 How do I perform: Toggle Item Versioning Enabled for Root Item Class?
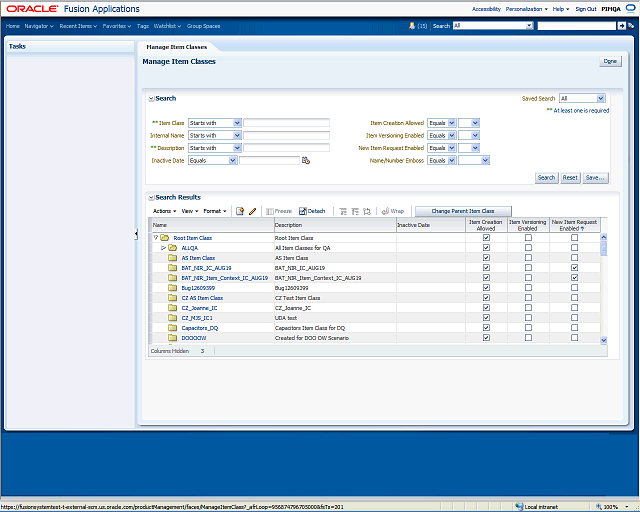pyautogui.click(x=528, y=238)
